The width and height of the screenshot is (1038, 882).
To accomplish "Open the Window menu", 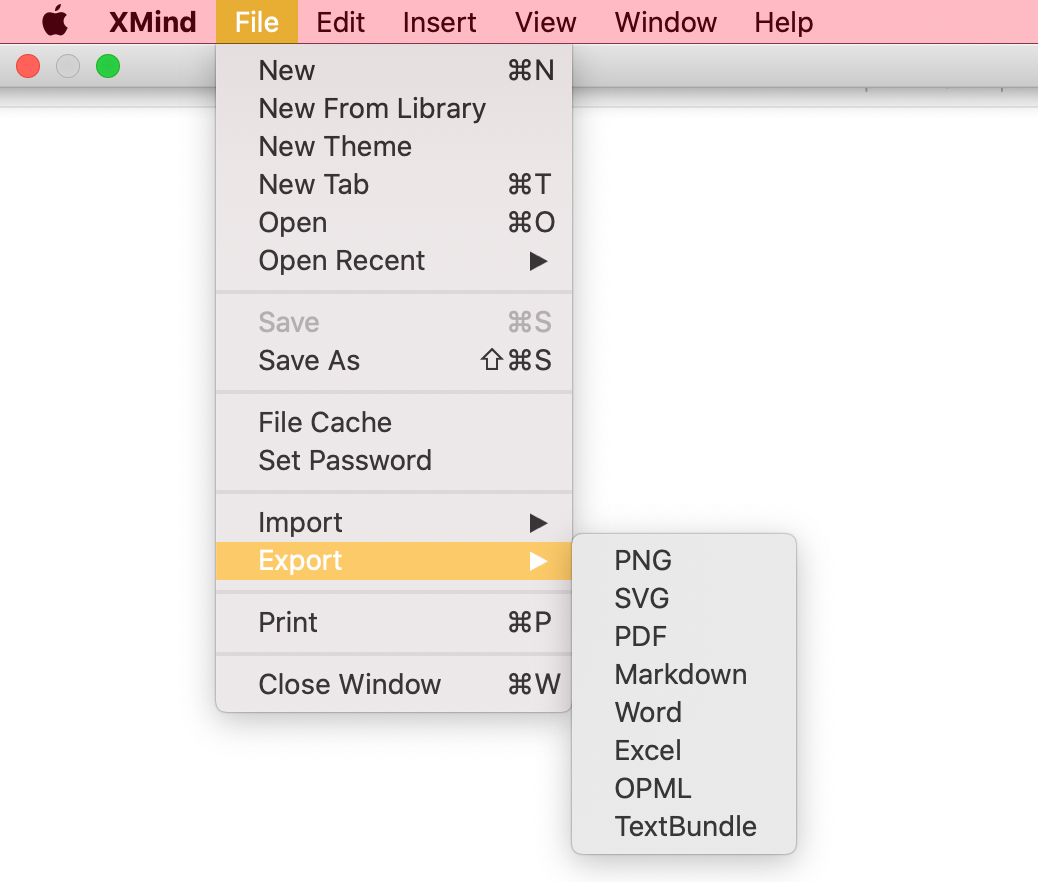I will [665, 22].
